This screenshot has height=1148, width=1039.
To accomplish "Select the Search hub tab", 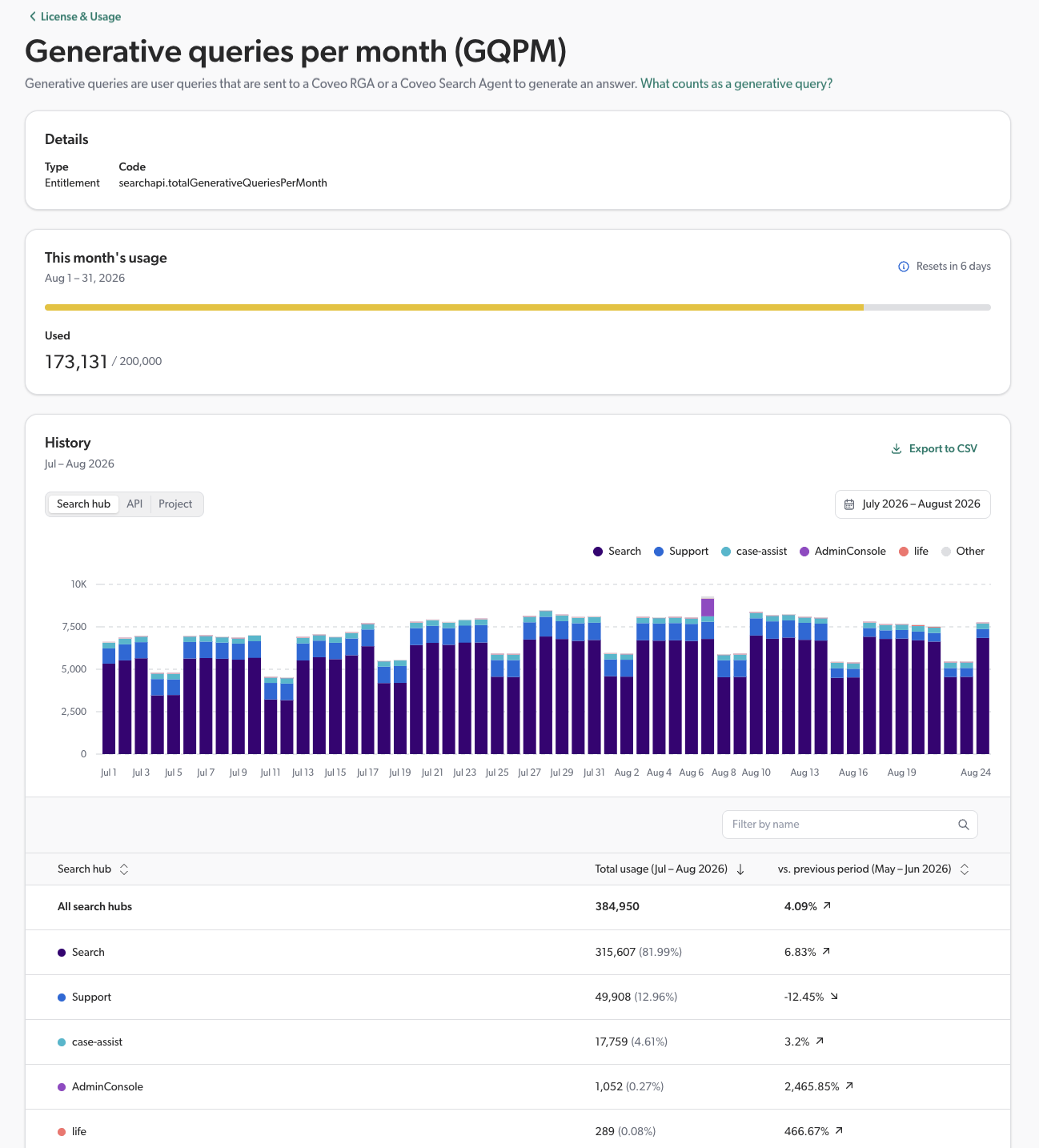I will pos(83,504).
